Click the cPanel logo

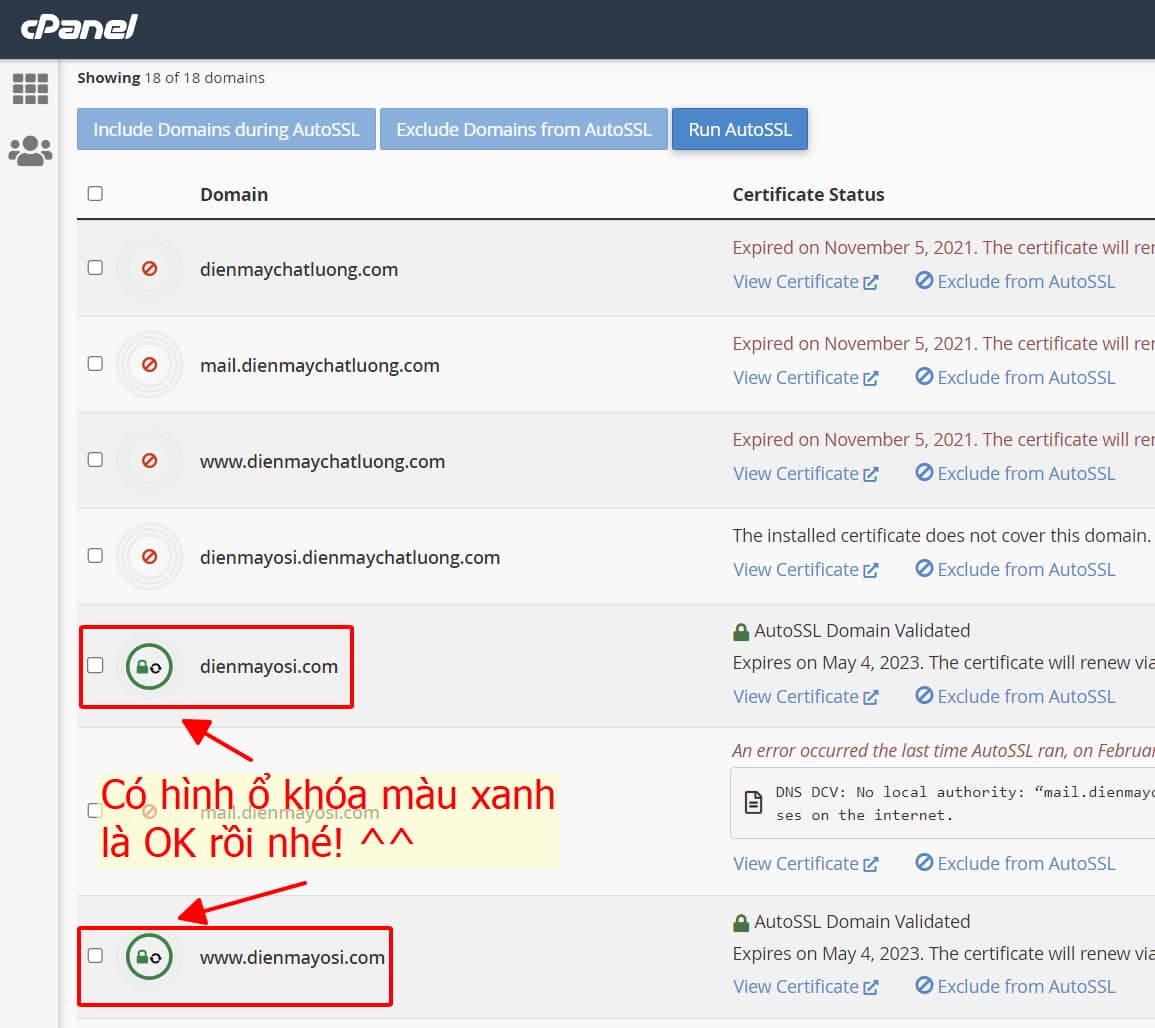tap(79, 27)
